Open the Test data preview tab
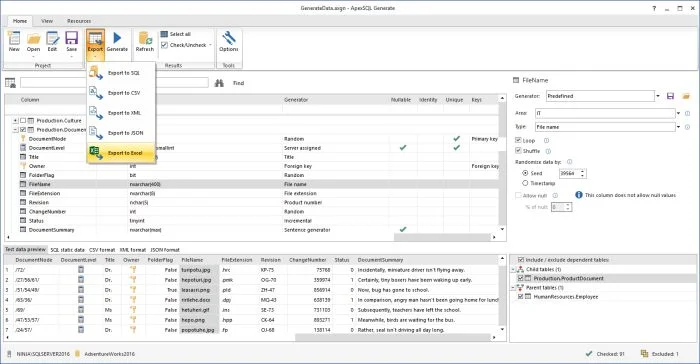 coord(25,249)
